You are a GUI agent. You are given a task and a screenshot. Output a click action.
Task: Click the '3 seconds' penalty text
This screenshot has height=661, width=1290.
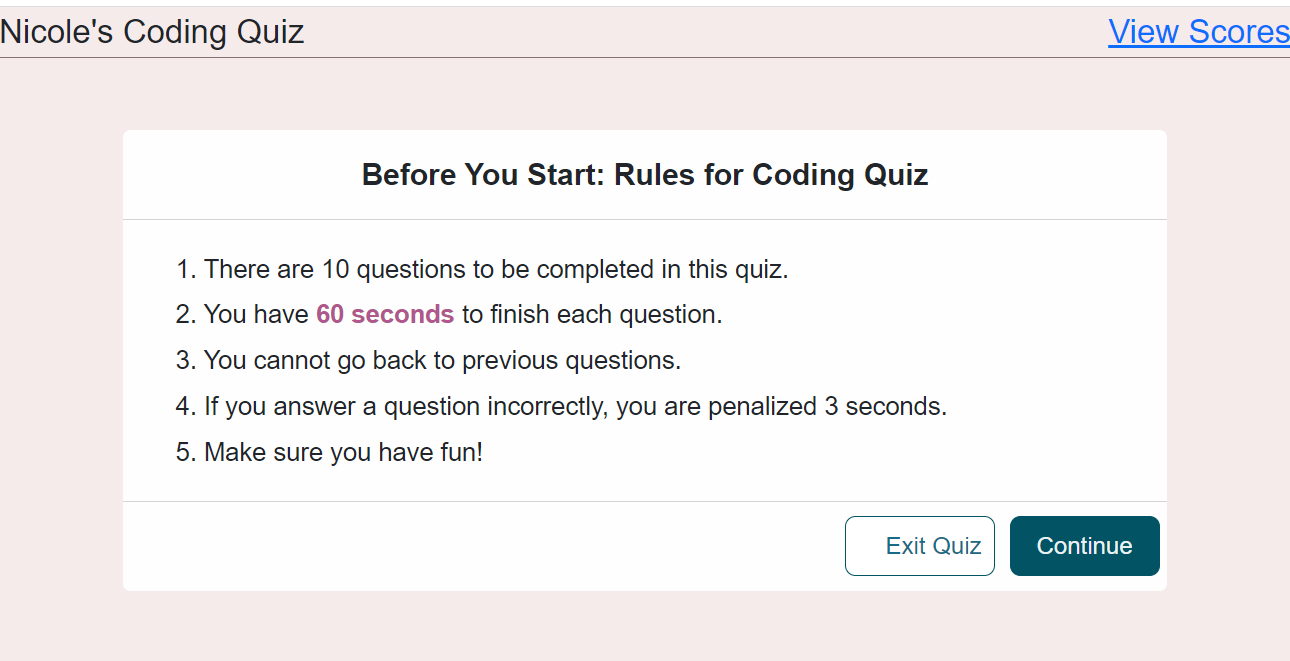pos(896,407)
